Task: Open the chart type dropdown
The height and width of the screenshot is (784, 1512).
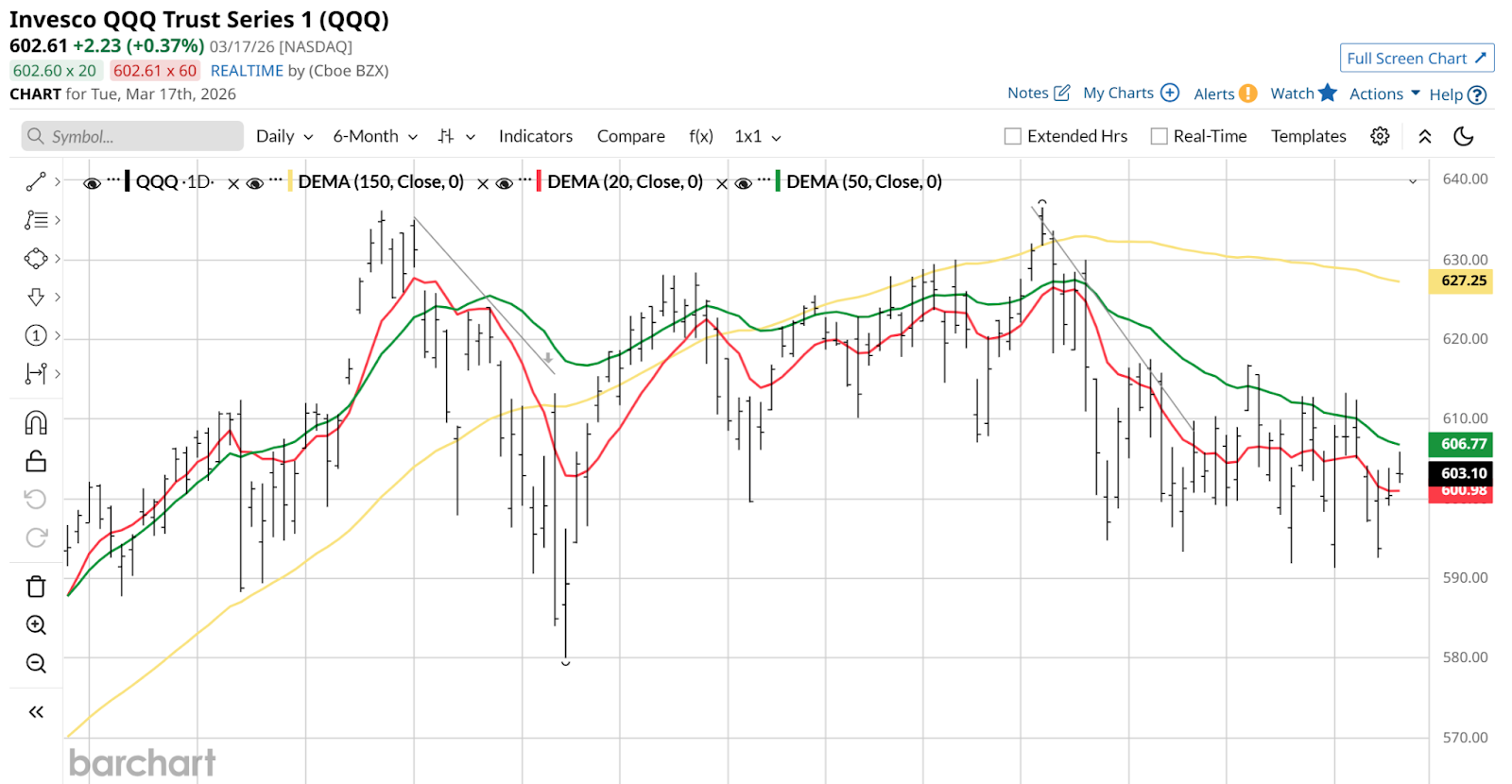Action: coord(456,136)
